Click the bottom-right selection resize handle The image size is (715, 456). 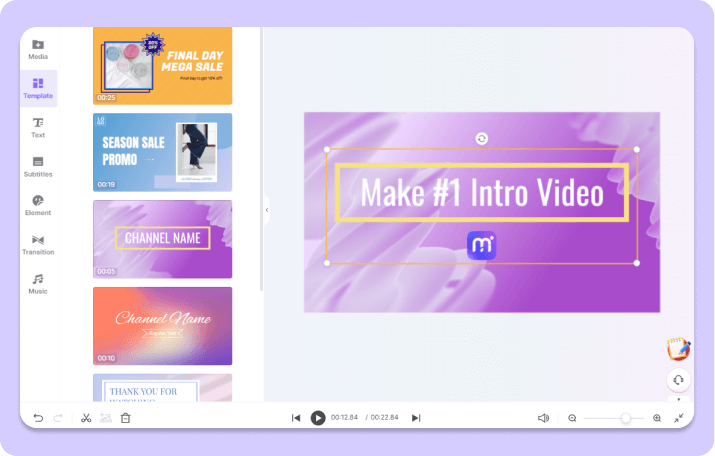tap(637, 263)
